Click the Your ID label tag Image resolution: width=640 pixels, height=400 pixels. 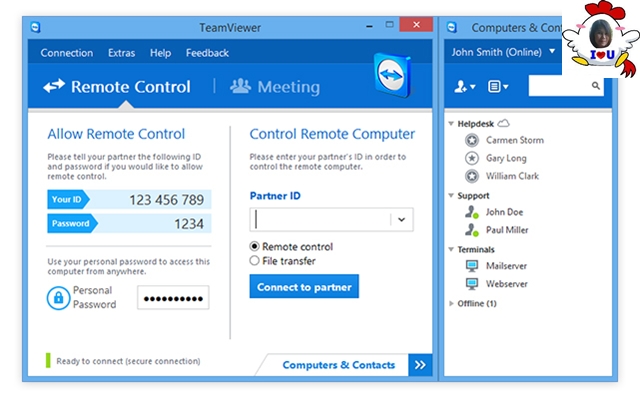point(68,199)
